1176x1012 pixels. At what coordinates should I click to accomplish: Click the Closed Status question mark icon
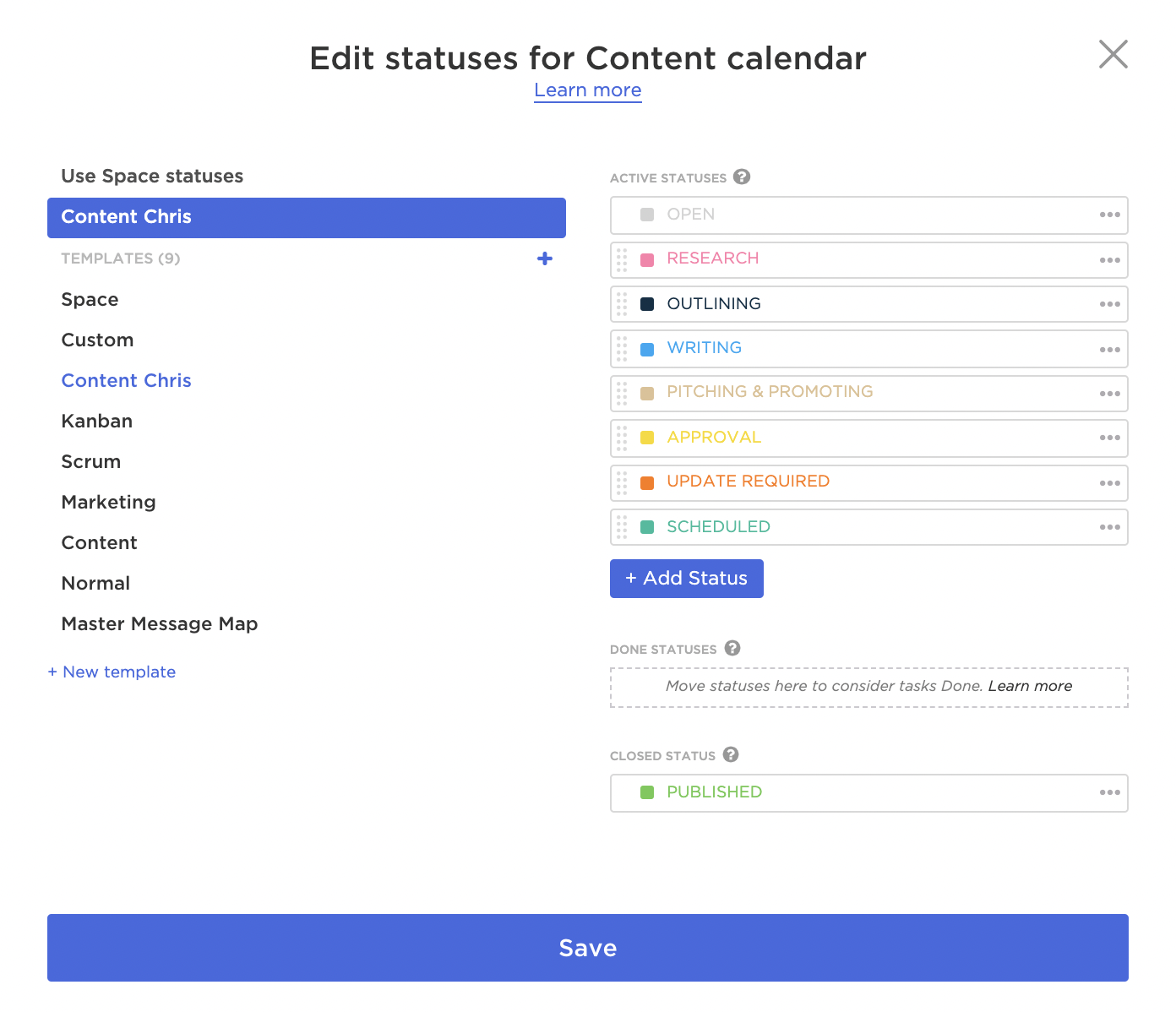731,755
